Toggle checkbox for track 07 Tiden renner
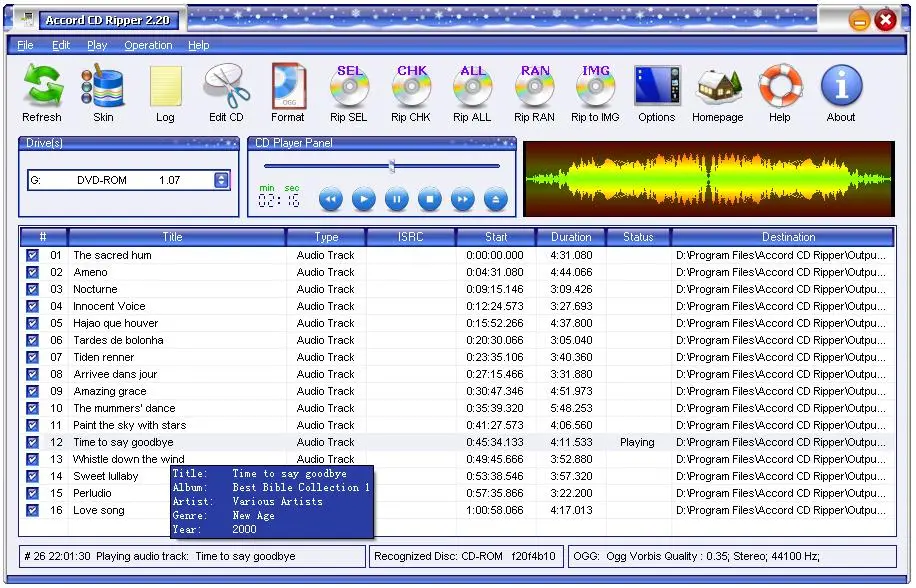This screenshot has width=916, height=588. [32, 357]
